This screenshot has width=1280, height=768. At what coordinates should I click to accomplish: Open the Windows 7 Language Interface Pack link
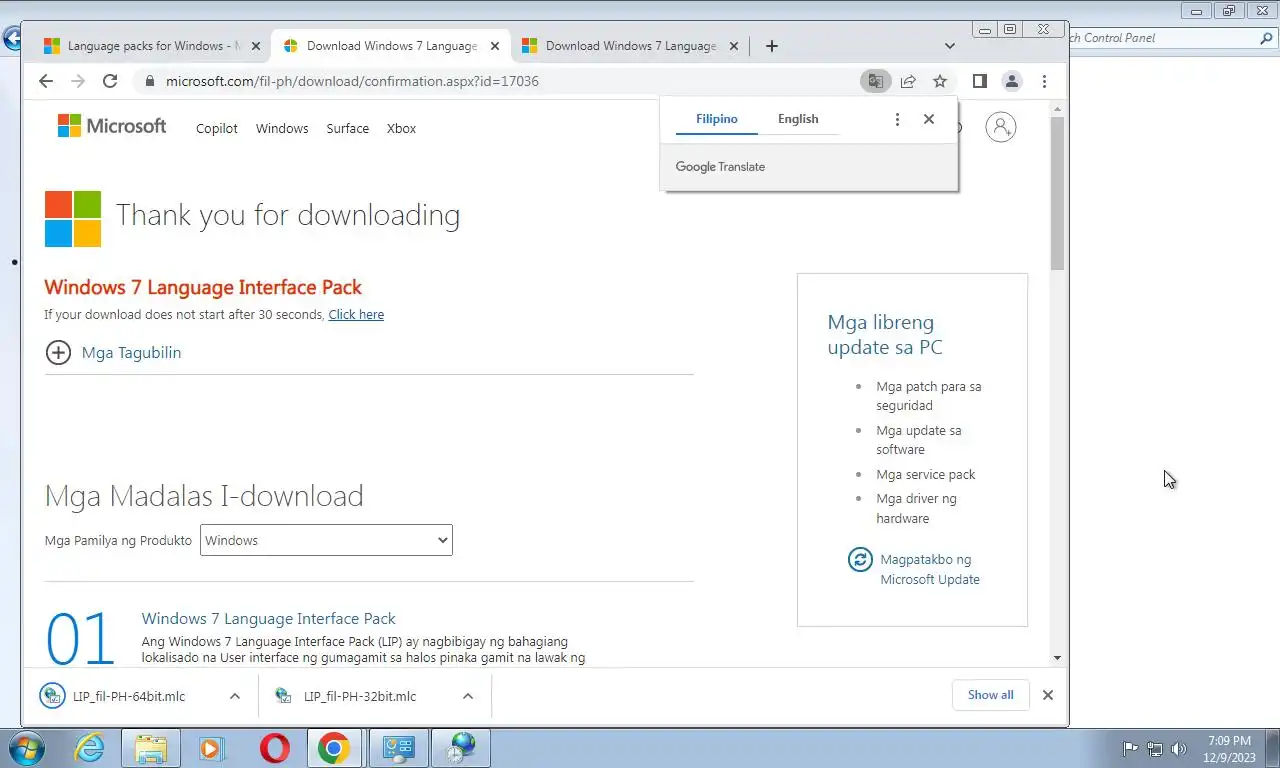point(268,619)
